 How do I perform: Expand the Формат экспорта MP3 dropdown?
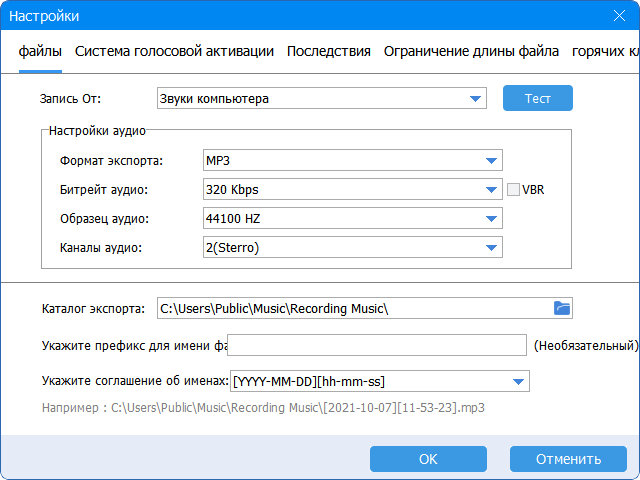[490, 161]
